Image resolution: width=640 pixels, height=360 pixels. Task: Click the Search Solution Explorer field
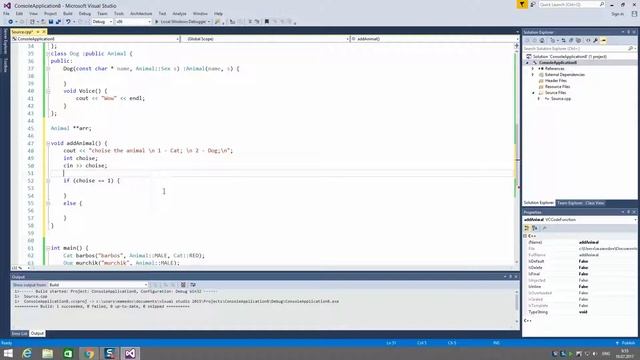pyautogui.click(x=579, y=49)
